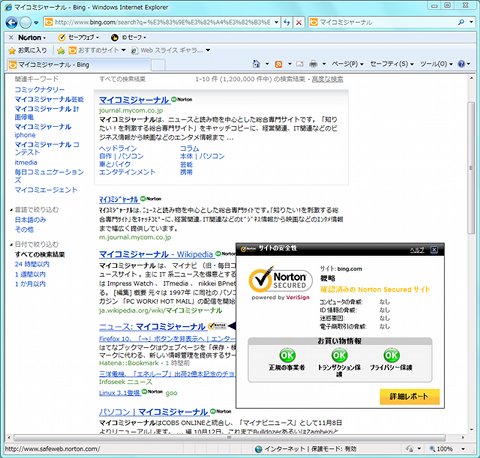
Task: Select the マイコミエージェント related keyword
Action: point(46,190)
